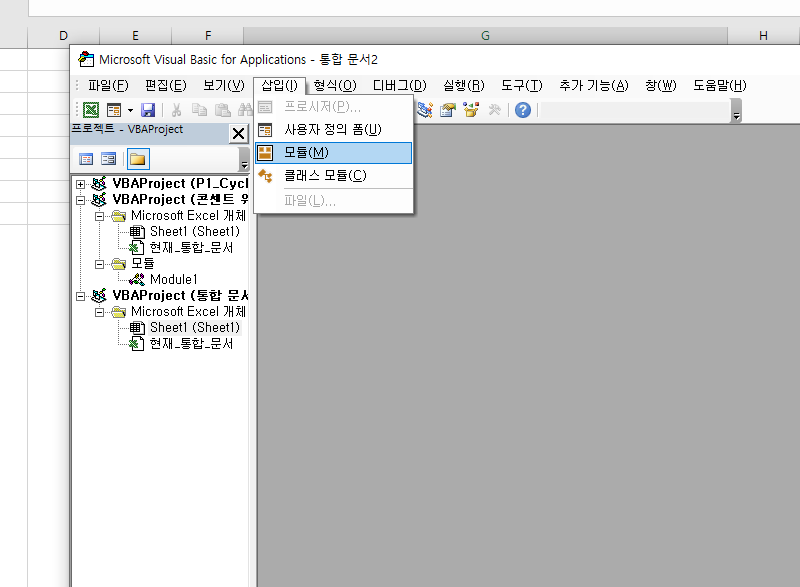Viewport: 800px width, 587px height.
Task: Open the 파일(F) menu
Action: (x=108, y=86)
